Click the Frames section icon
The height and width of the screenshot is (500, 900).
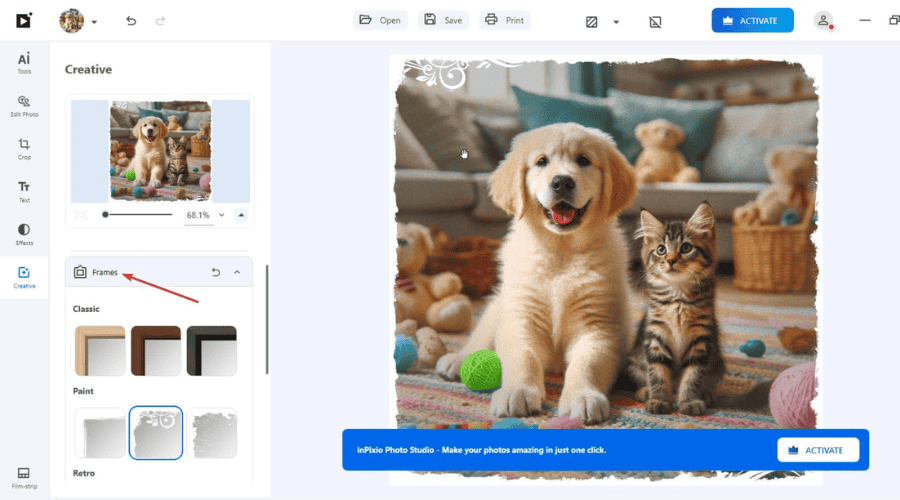(x=80, y=272)
